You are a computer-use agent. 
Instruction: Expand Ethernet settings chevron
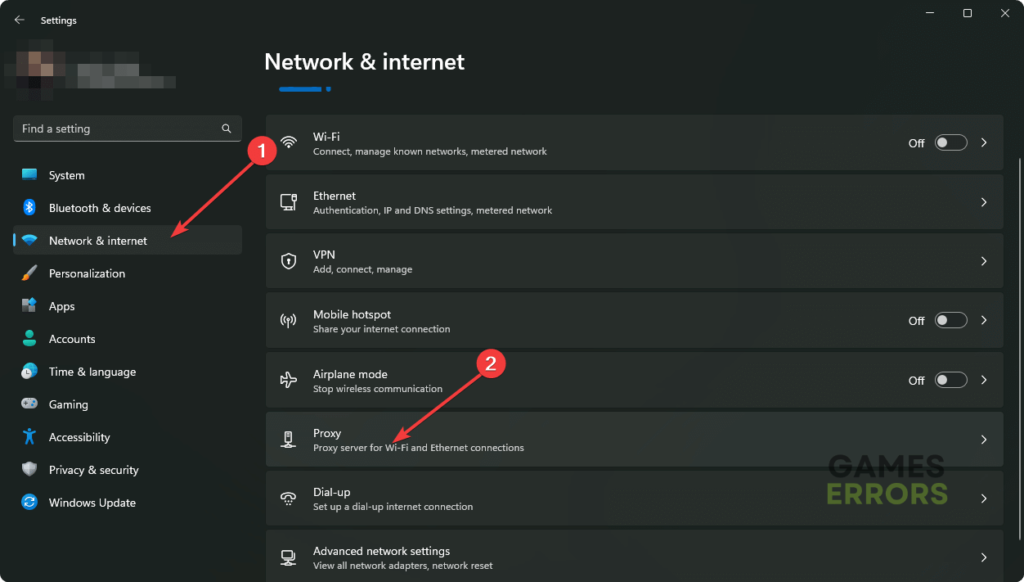coord(984,202)
